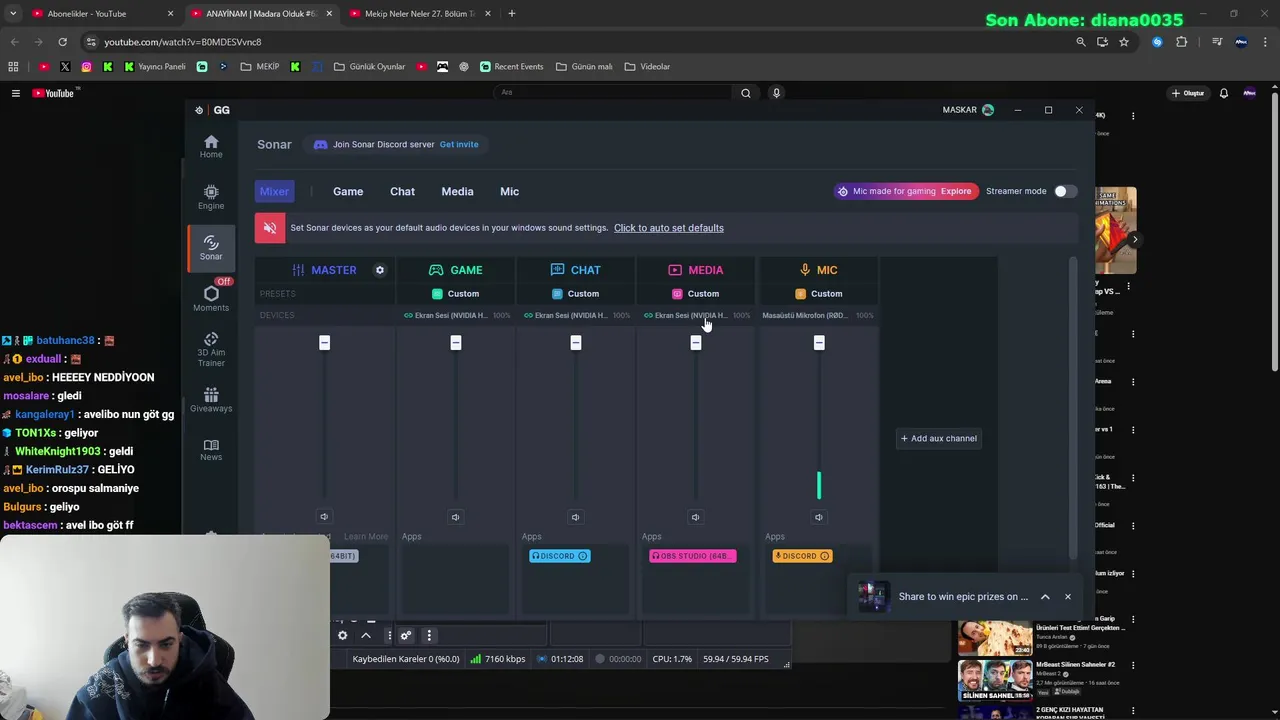The height and width of the screenshot is (720, 1280).
Task: Reload the browser page
Action: click(62, 42)
